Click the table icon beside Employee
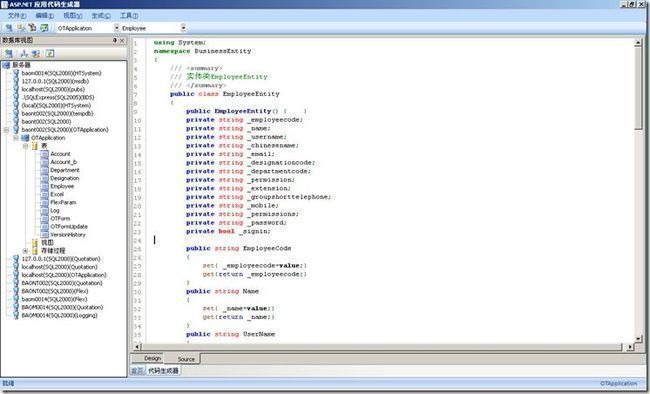The height and width of the screenshot is (394, 650). pos(44,186)
